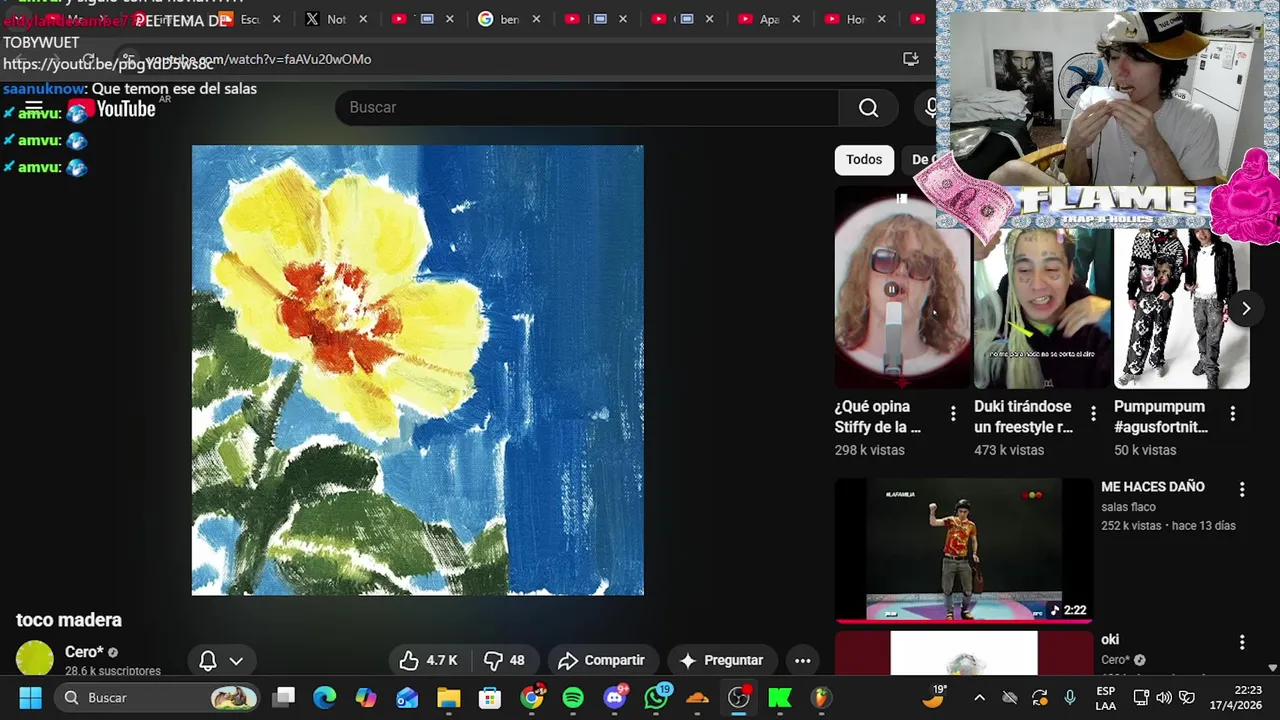The image size is (1280, 720).
Task: Open the Windows Start menu
Action: coord(30,697)
